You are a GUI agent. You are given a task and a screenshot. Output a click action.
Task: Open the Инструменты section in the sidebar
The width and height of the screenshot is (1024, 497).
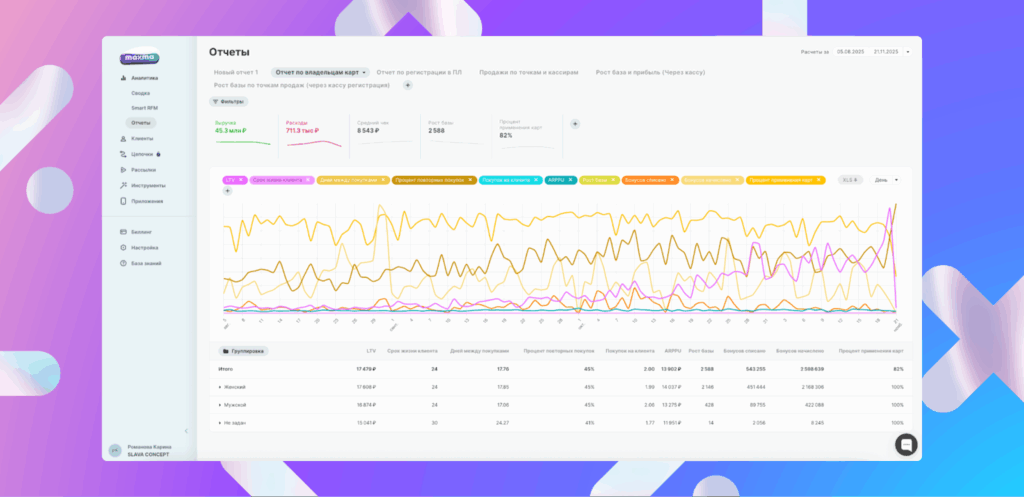tap(146, 185)
